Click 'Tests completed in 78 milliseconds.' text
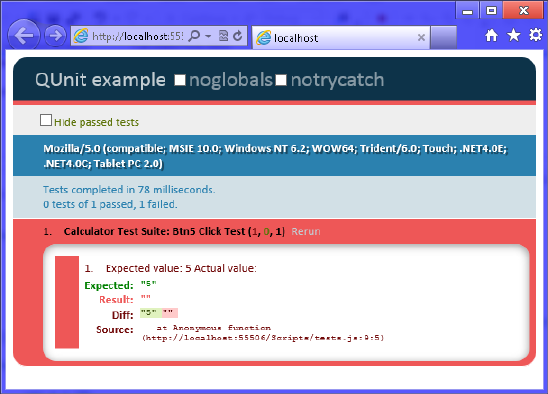548x394 pixels. tap(129, 189)
